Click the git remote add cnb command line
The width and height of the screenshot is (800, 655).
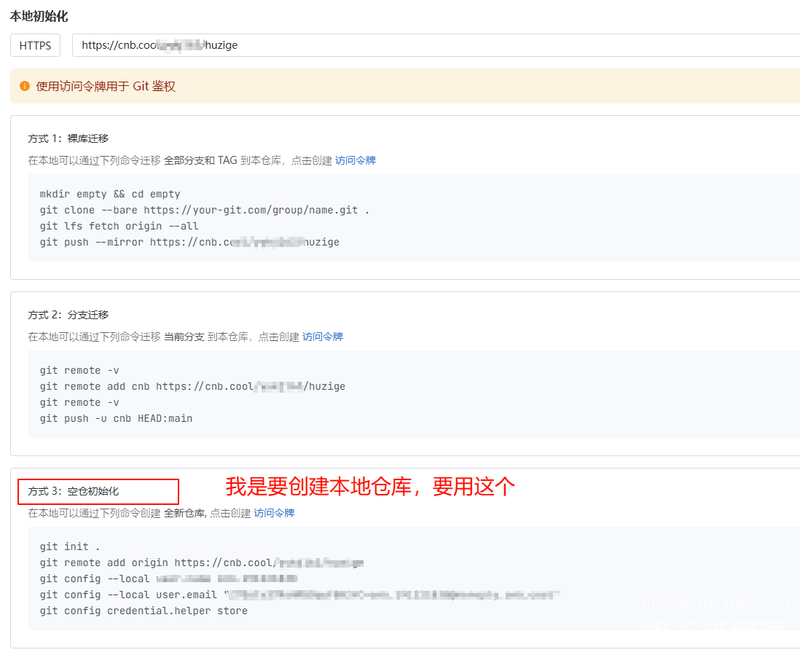(x=192, y=386)
